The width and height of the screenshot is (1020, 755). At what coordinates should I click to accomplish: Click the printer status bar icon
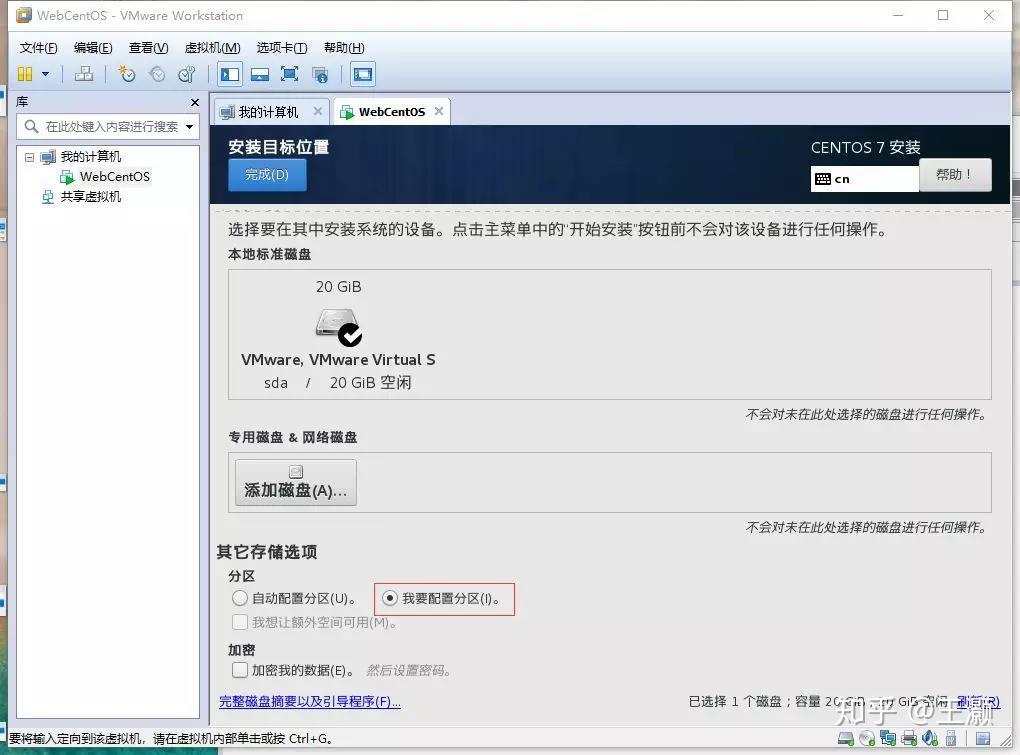tap(909, 739)
